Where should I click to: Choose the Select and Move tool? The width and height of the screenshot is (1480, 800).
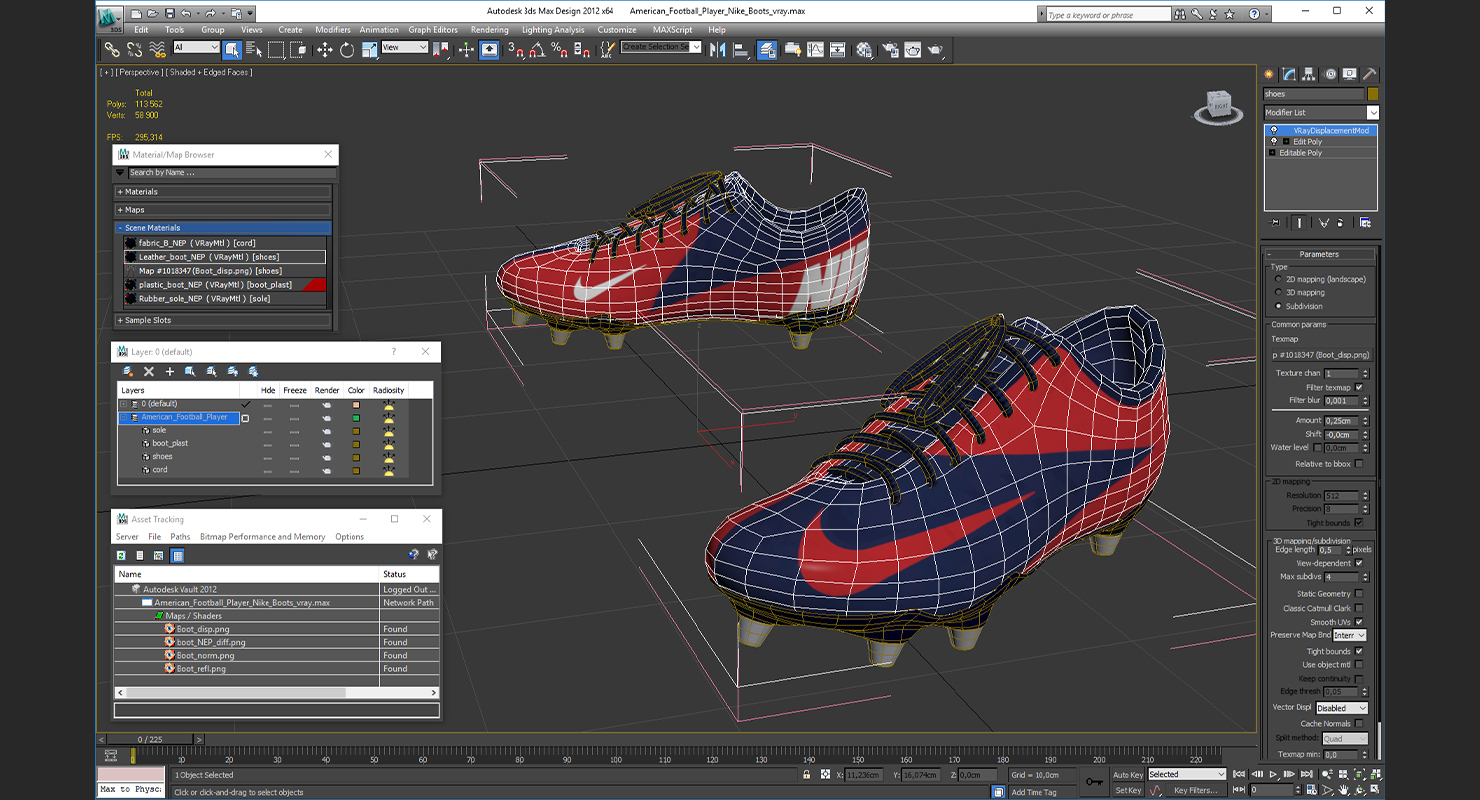point(325,49)
